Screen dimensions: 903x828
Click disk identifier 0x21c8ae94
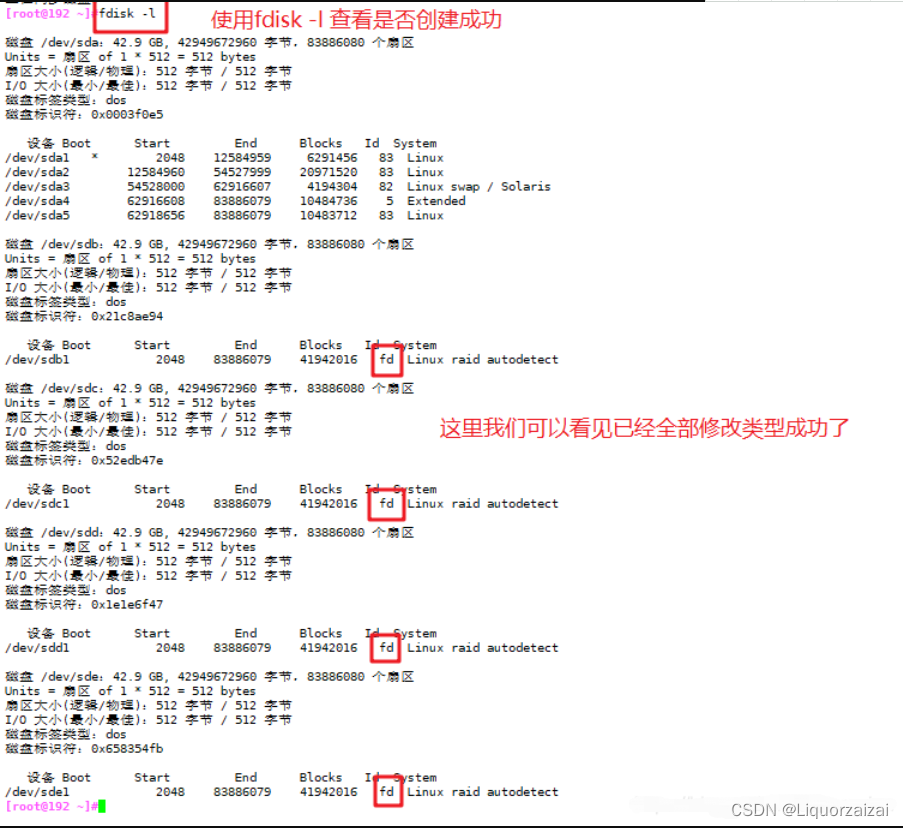(x=127, y=316)
